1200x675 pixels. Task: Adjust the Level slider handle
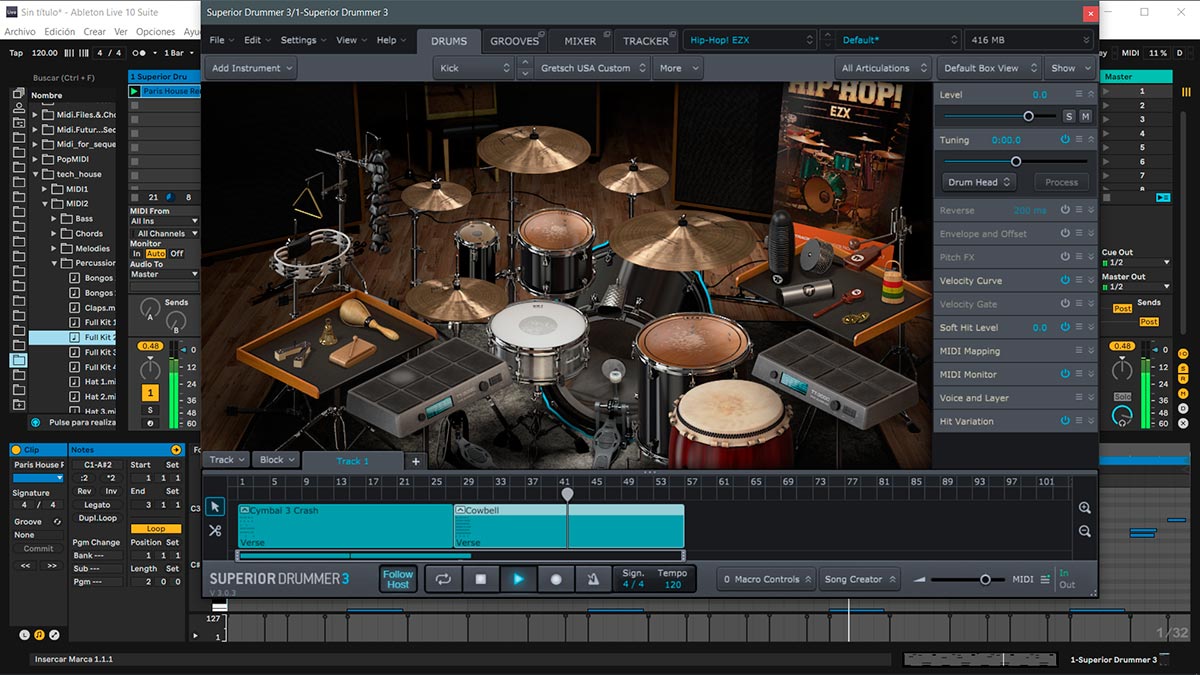pos(1028,117)
